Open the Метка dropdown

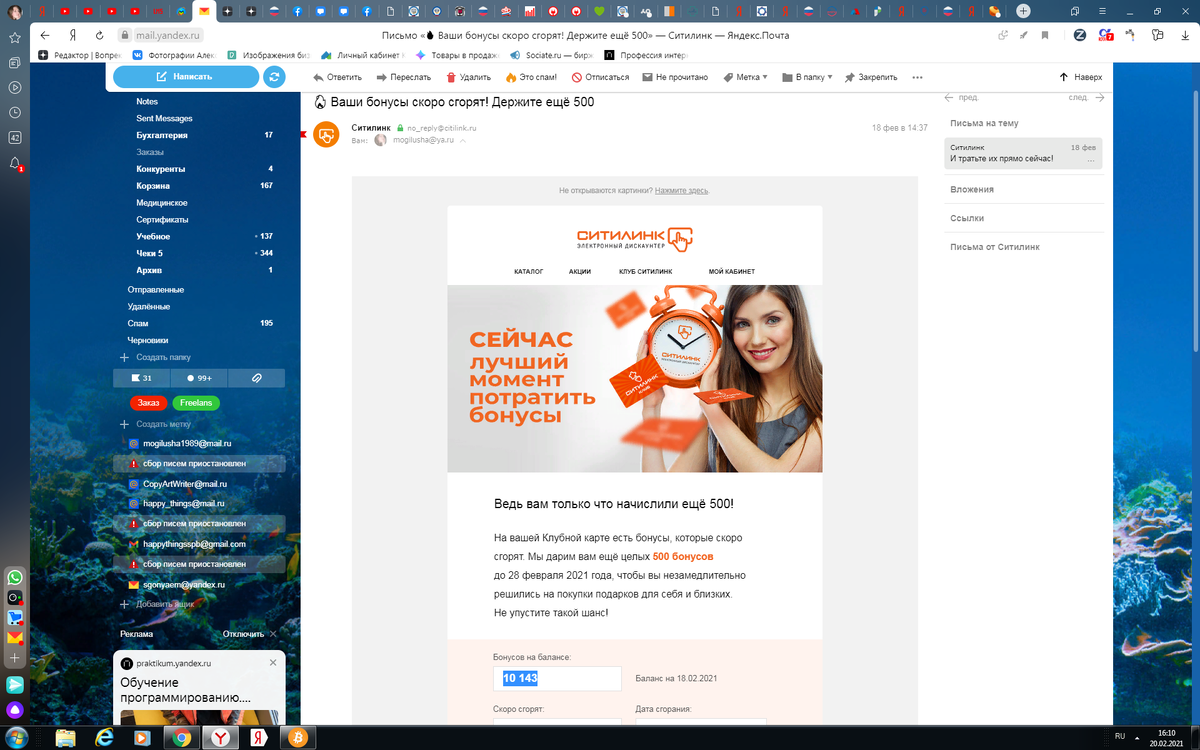click(745, 77)
